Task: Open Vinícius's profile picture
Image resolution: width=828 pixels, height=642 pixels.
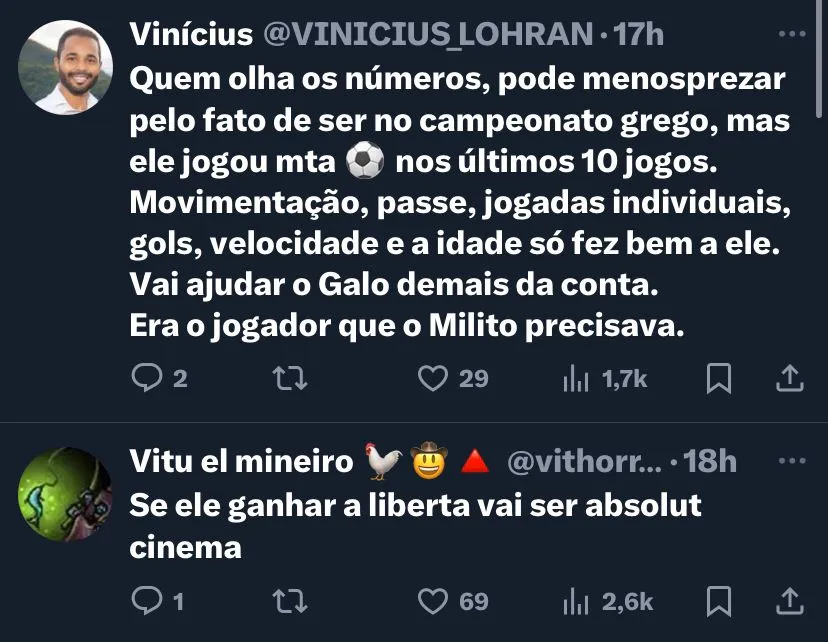Action: pos(65,67)
